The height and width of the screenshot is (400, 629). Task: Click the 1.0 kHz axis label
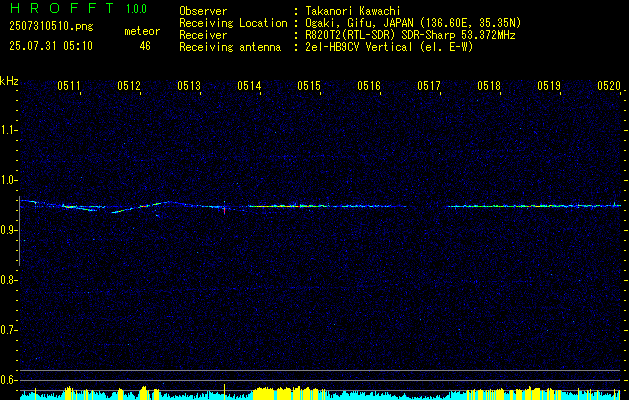(8, 180)
